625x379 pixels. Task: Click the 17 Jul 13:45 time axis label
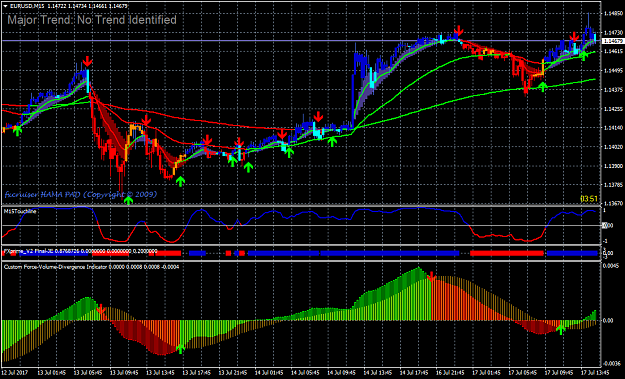point(595,373)
